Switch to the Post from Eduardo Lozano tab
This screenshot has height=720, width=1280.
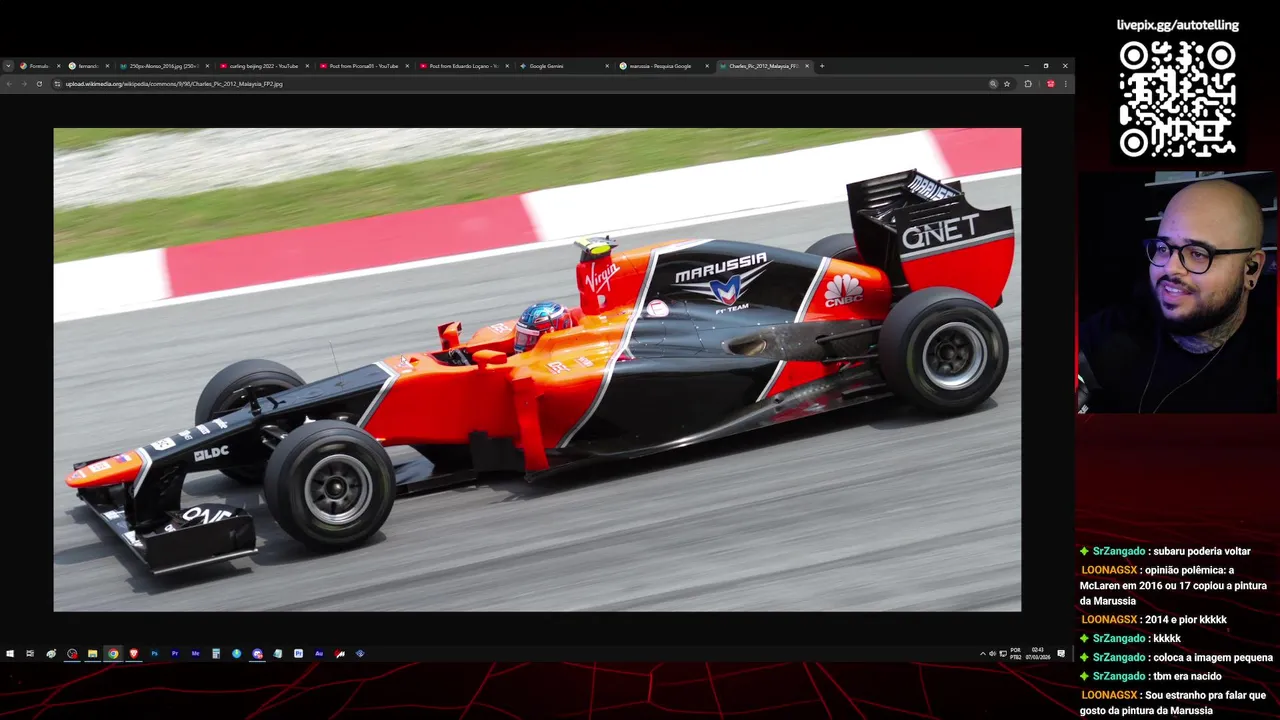click(x=464, y=66)
